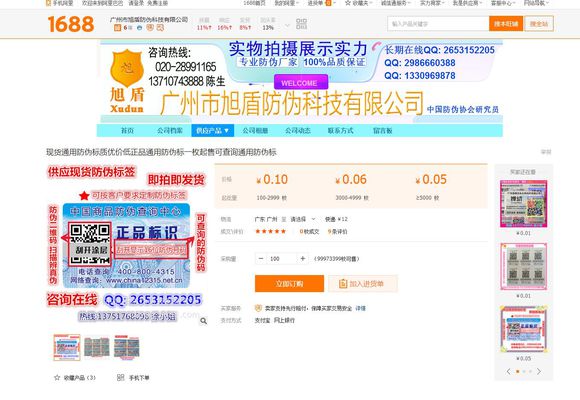Expand the customer service center dropdown

[x=503, y=3]
